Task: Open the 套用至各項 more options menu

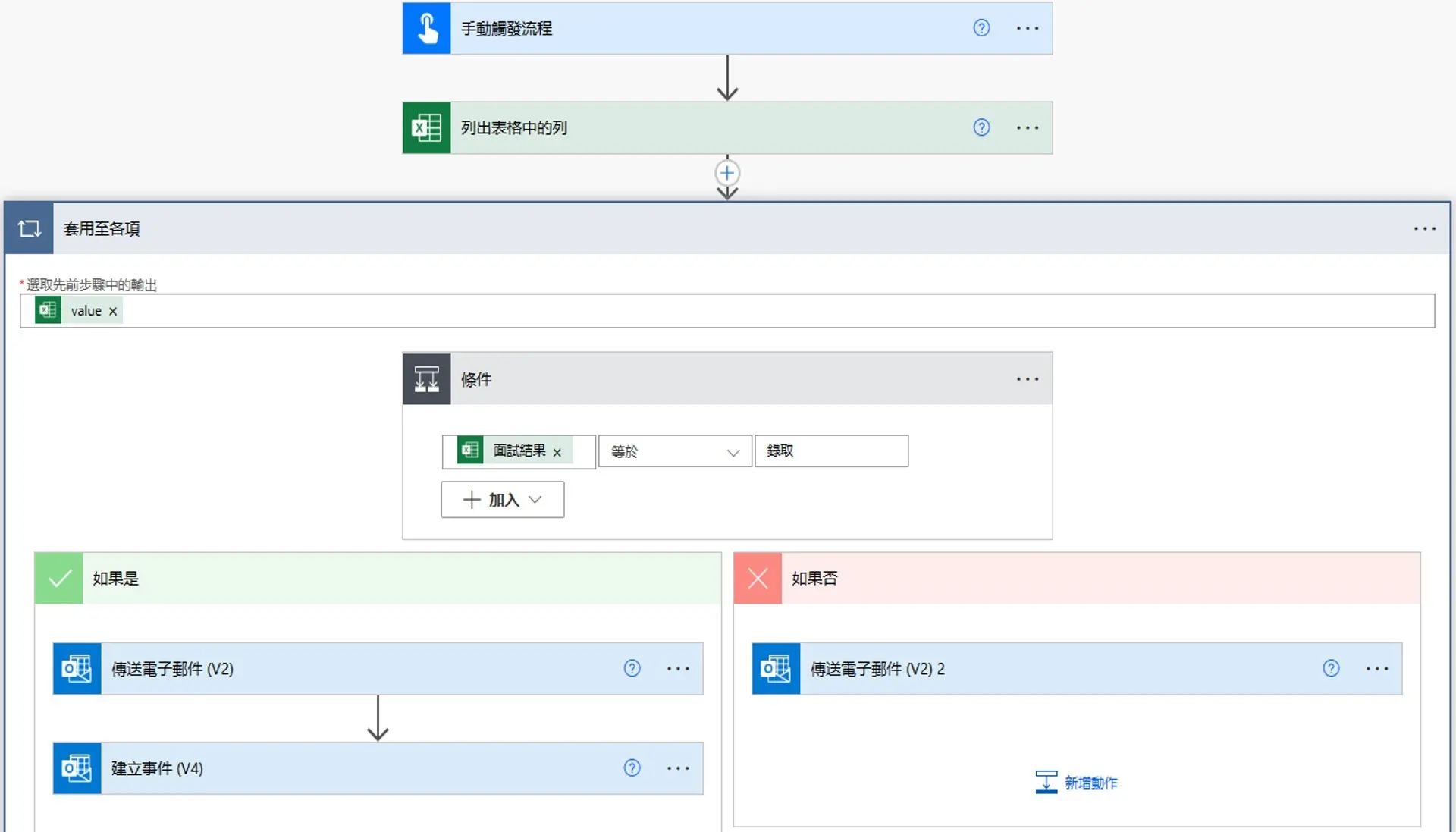Action: 1425,228
